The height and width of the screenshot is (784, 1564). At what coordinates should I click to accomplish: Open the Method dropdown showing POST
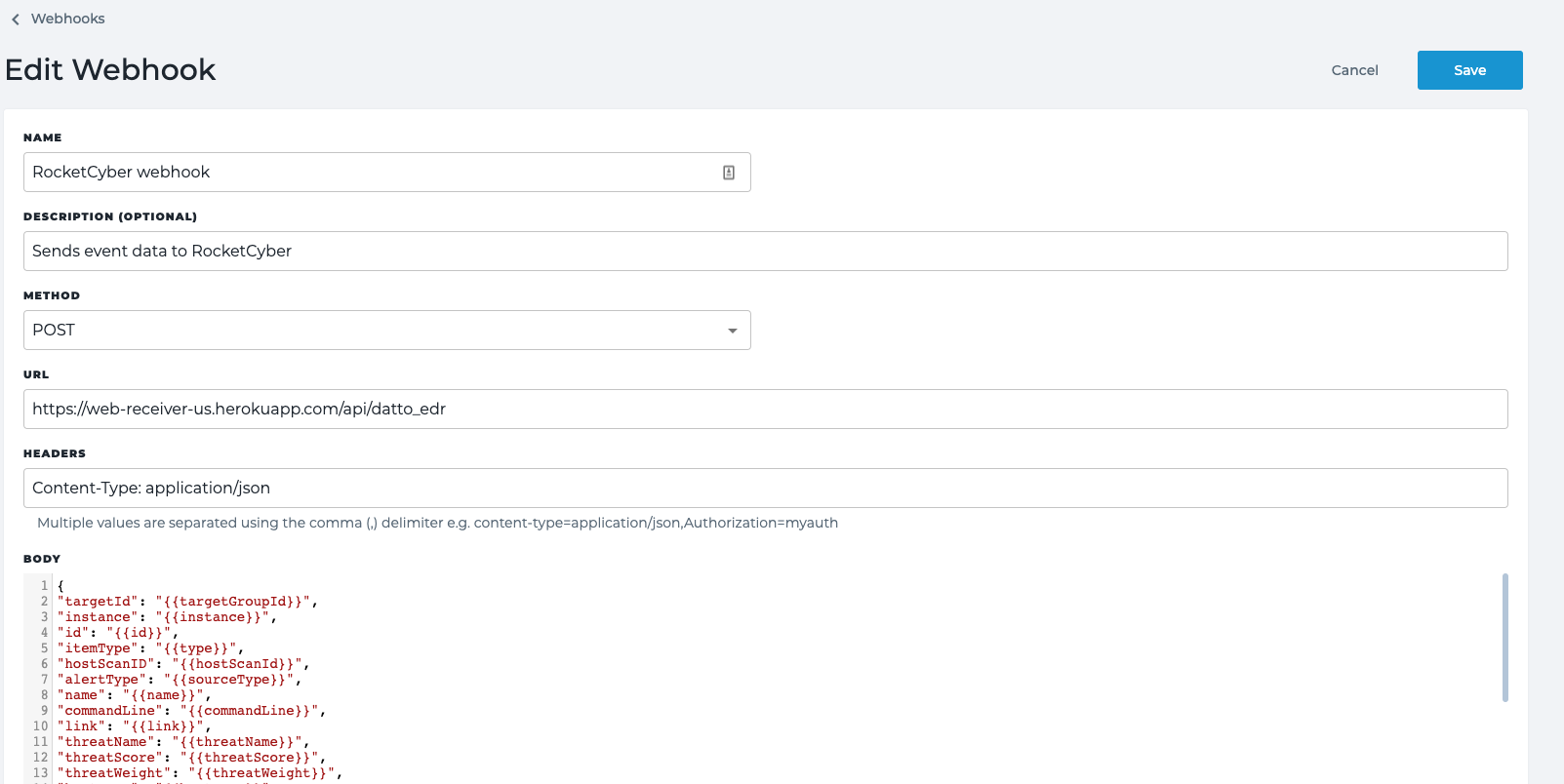(386, 331)
